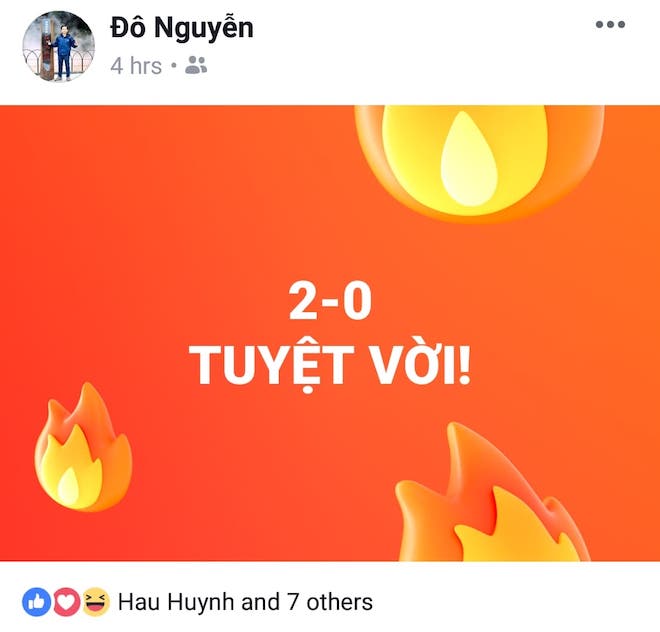The height and width of the screenshot is (632, 660).
Task: Click the 2-0 score text
Action: pyautogui.click(x=330, y=301)
